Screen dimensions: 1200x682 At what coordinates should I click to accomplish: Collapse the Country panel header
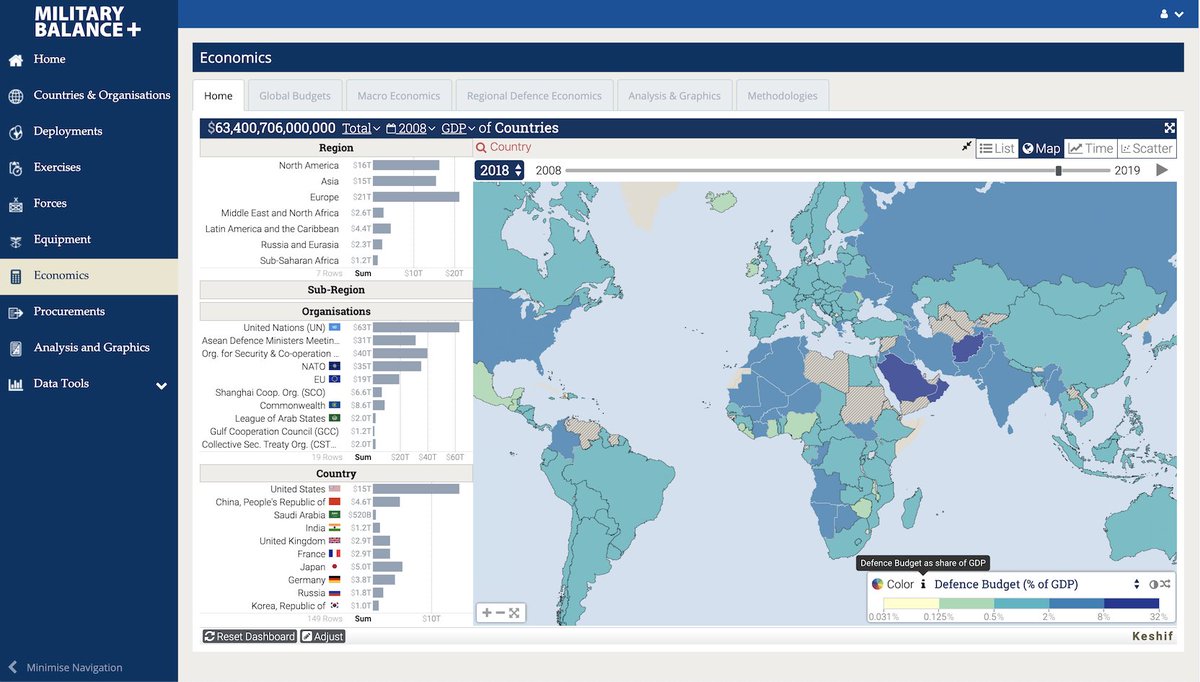(x=336, y=473)
